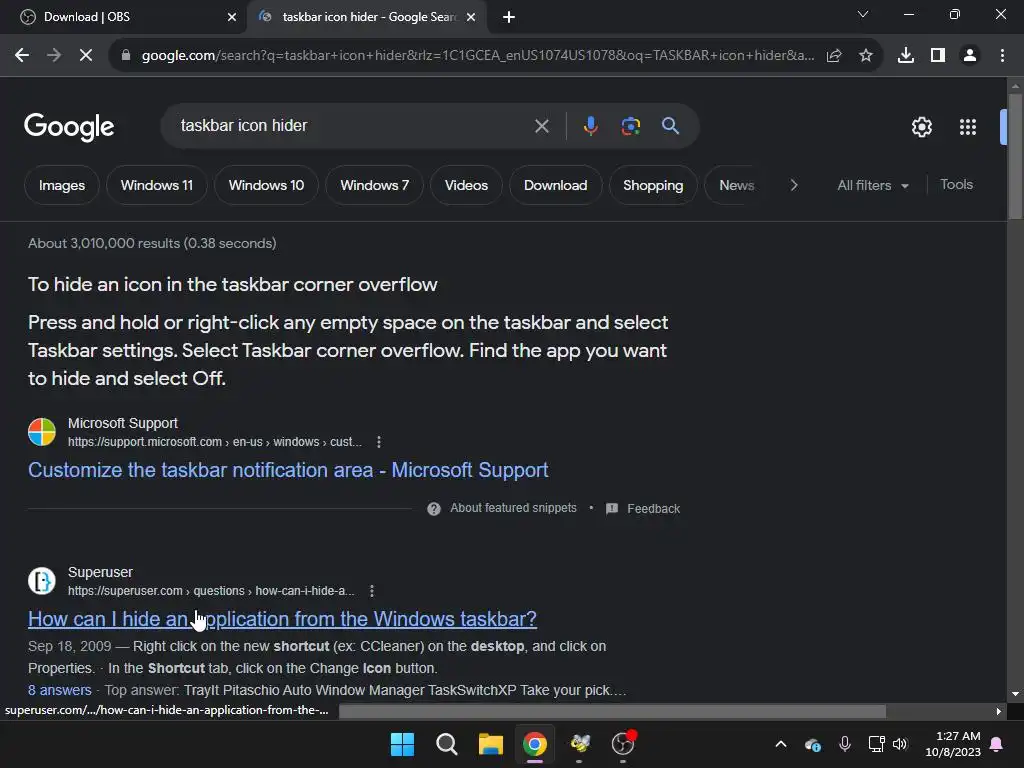The height and width of the screenshot is (768, 1024).
Task: Go to Google home via logo
Action: (x=69, y=127)
